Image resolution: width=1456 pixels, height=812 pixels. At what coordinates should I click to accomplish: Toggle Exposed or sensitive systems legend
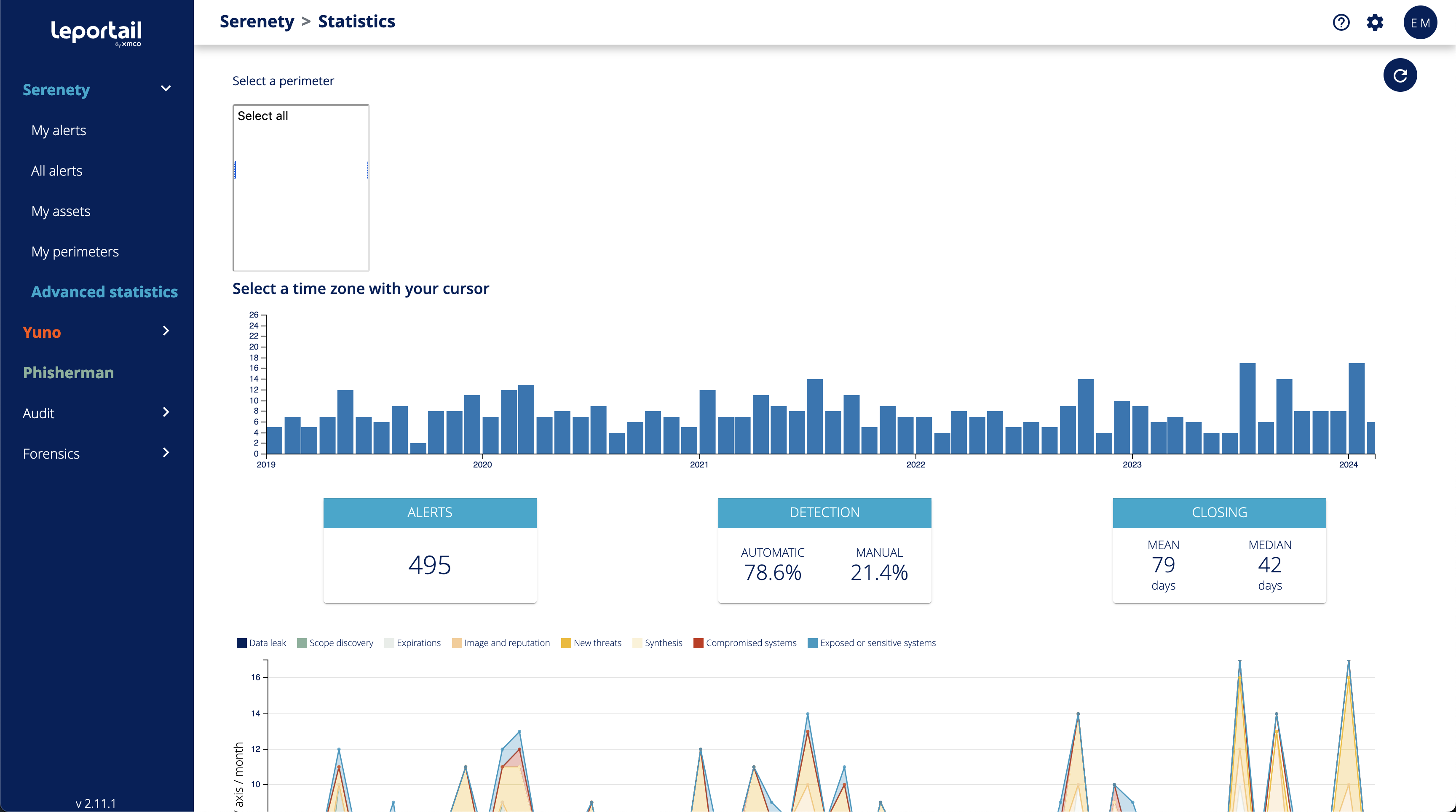pos(871,643)
